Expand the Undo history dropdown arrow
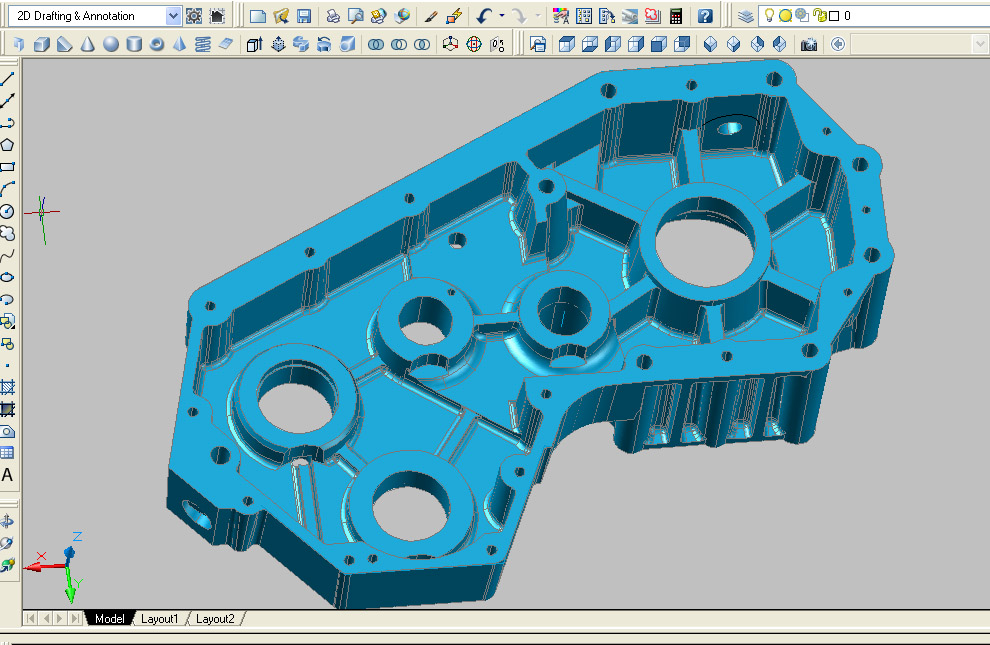This screenshot has width=990, height=645. click(x=502, y=16)
